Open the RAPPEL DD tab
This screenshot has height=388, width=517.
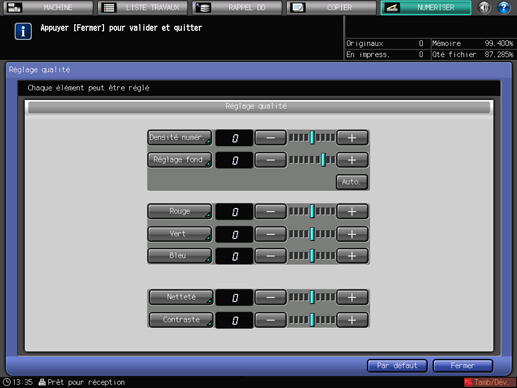237,7
